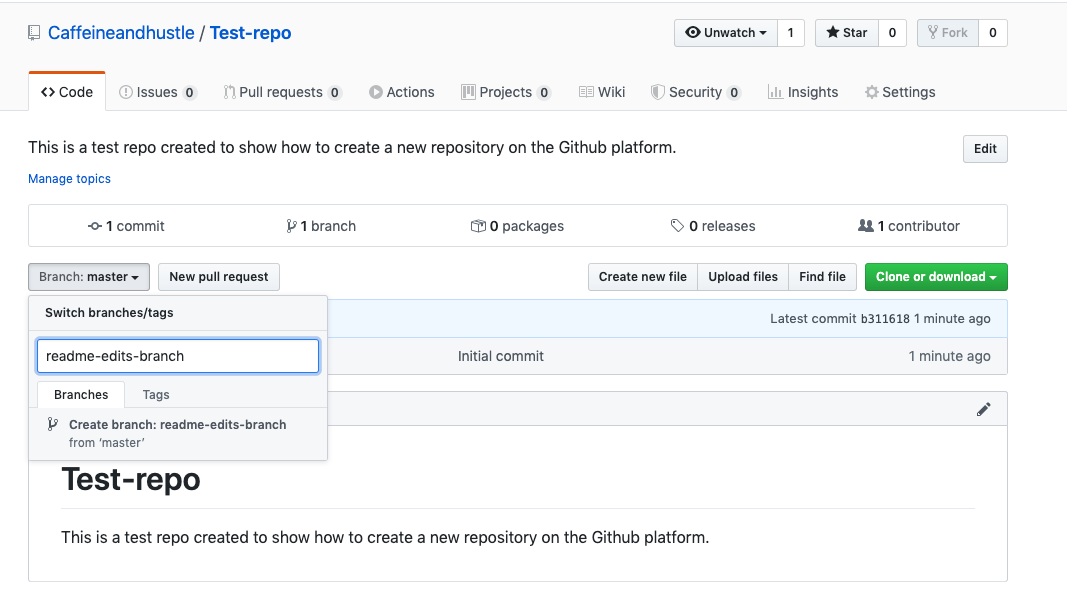The height and width of the screenshot is (609, 1067).
Task: Click the people icon beside 1 contributor
Action: point(866,225)
